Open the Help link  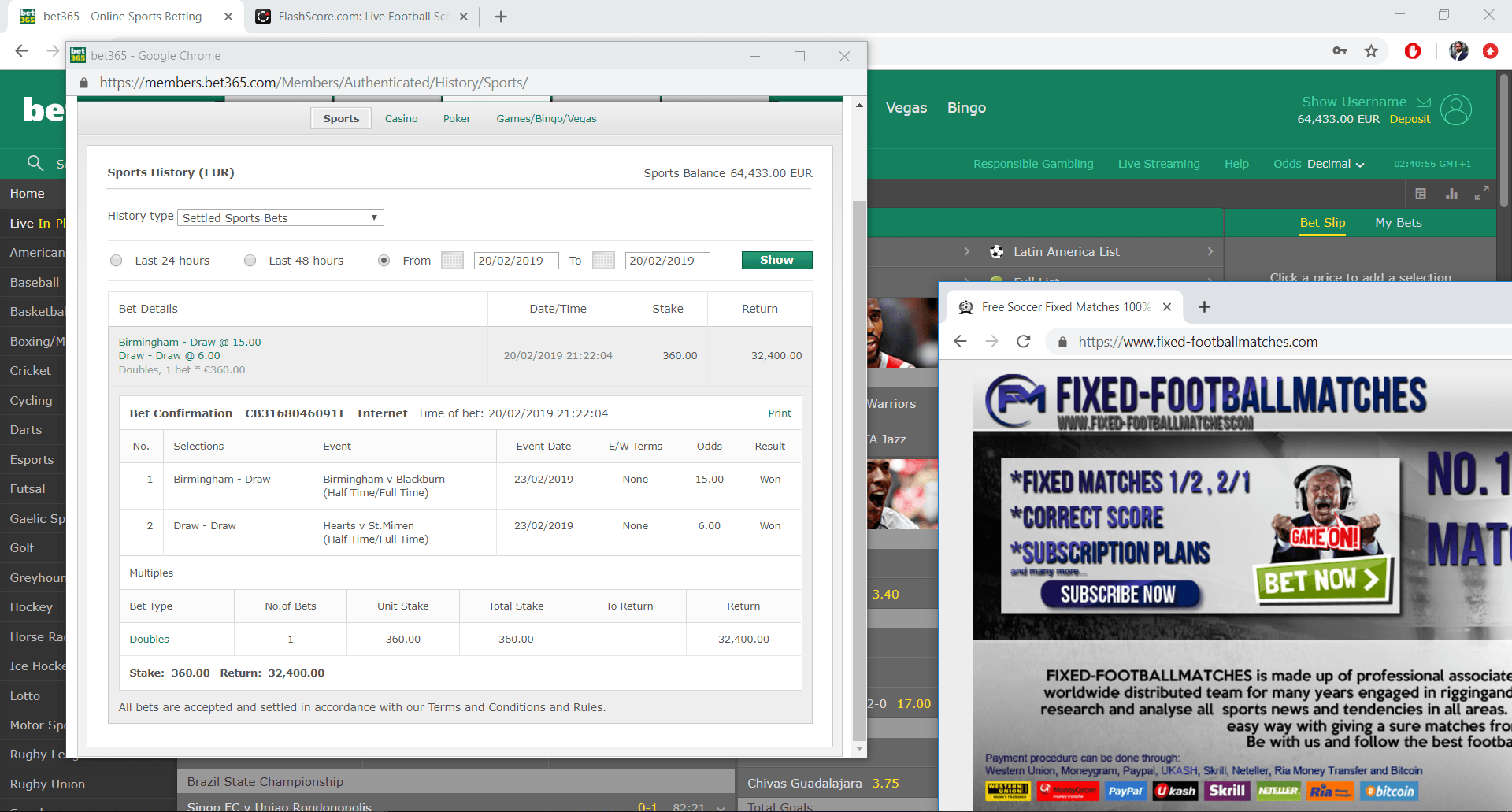tap(1236, 164)
